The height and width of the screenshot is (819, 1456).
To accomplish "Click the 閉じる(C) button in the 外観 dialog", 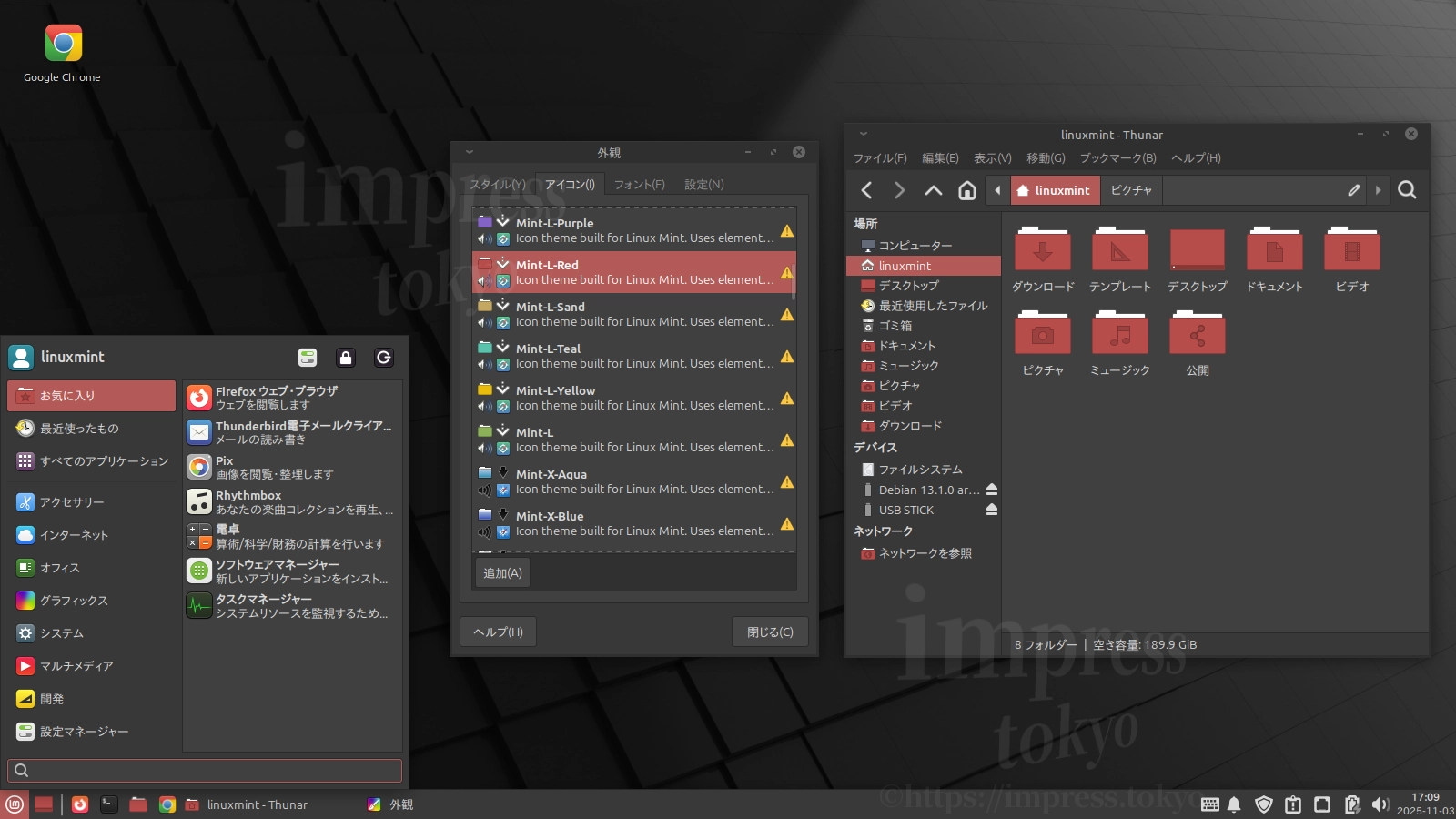I will click(770, 632).
